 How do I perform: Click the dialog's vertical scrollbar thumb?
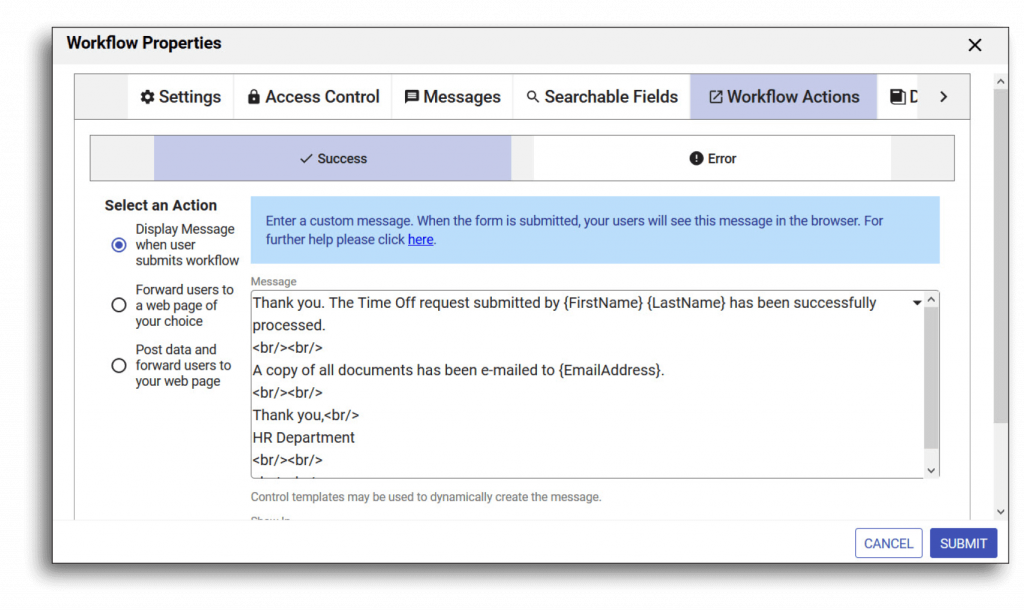point(1000,256)
